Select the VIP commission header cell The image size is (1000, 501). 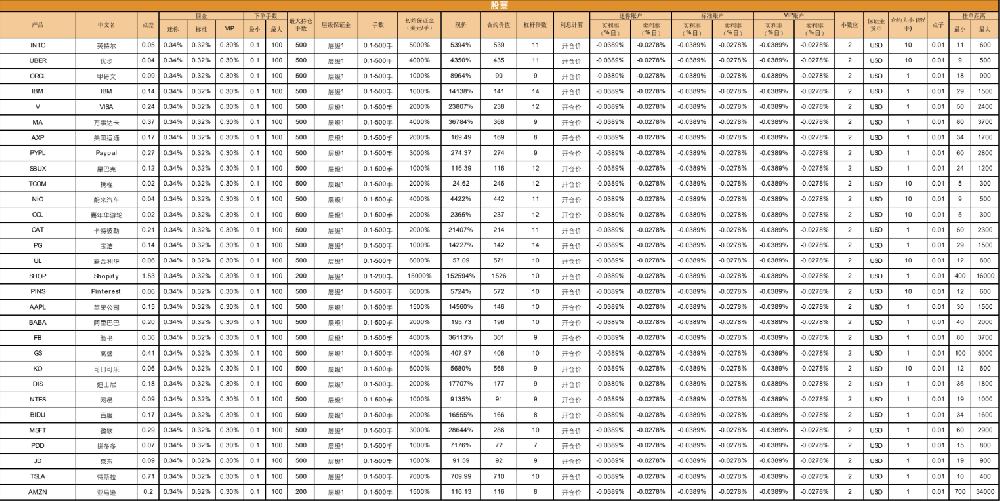coord(230,28)
